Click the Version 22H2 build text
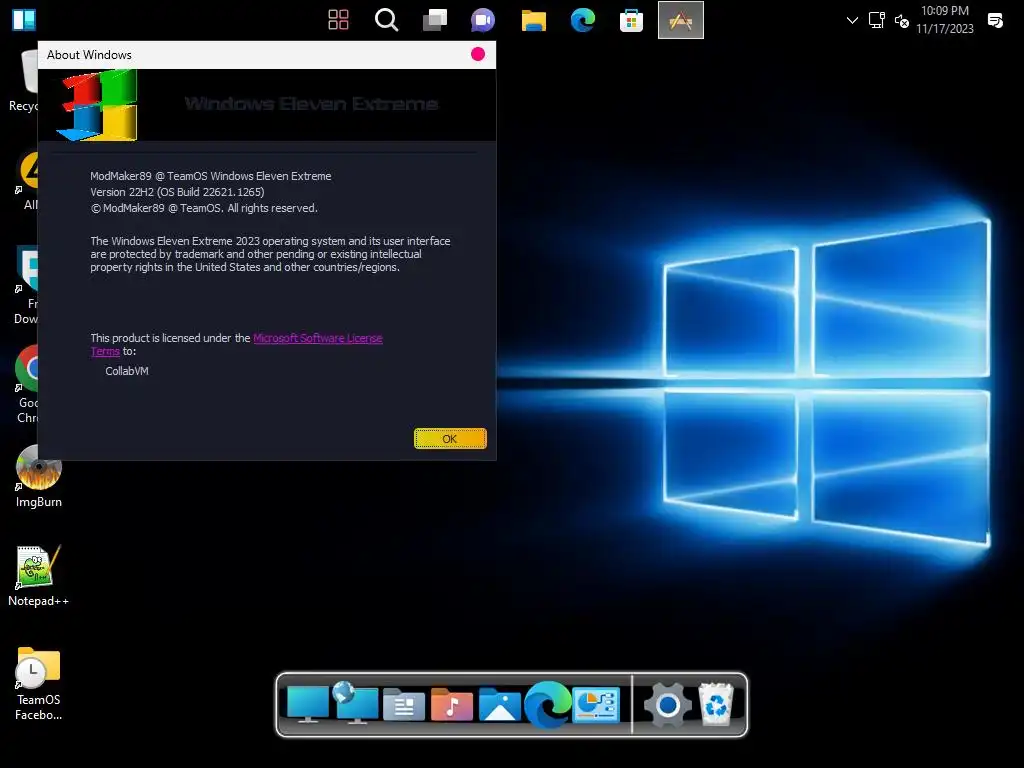Viewport: 1024px width, 768px height. click(177, 192)
